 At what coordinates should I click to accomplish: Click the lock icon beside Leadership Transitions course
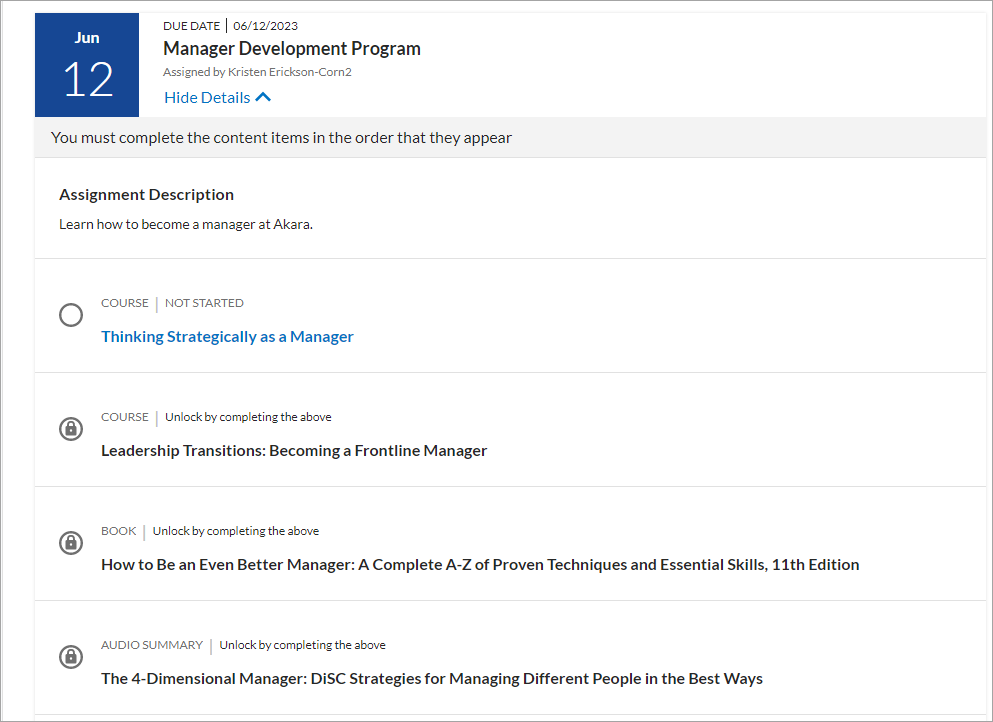coord(70,429)
